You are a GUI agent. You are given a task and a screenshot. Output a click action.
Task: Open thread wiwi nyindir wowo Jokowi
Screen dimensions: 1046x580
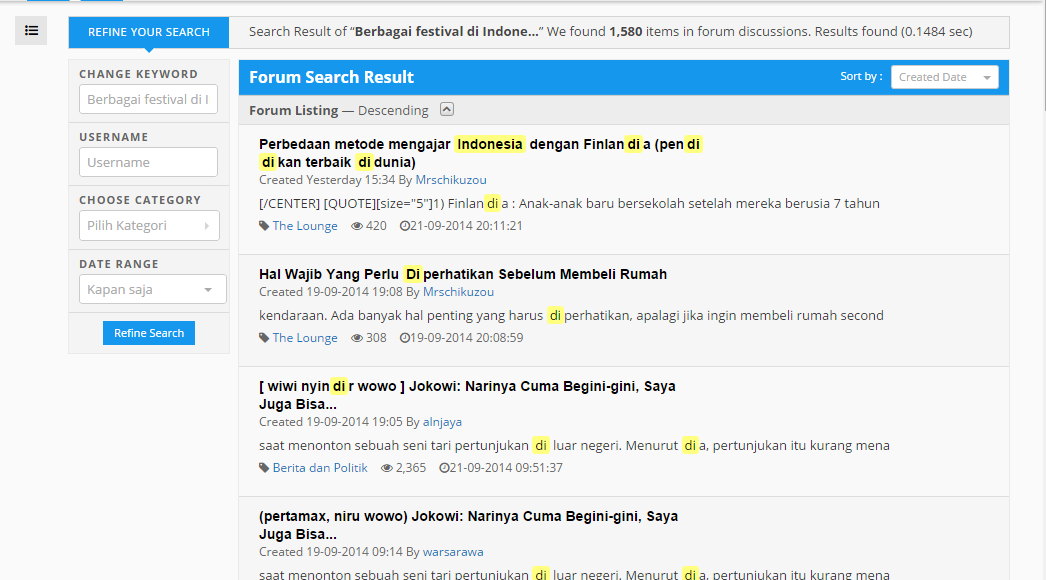pos(467,395)
